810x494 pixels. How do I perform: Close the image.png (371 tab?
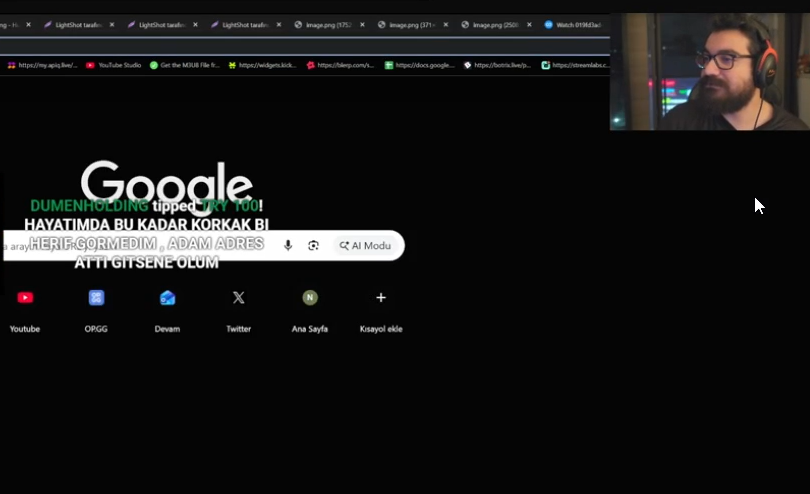click(446, 24)
